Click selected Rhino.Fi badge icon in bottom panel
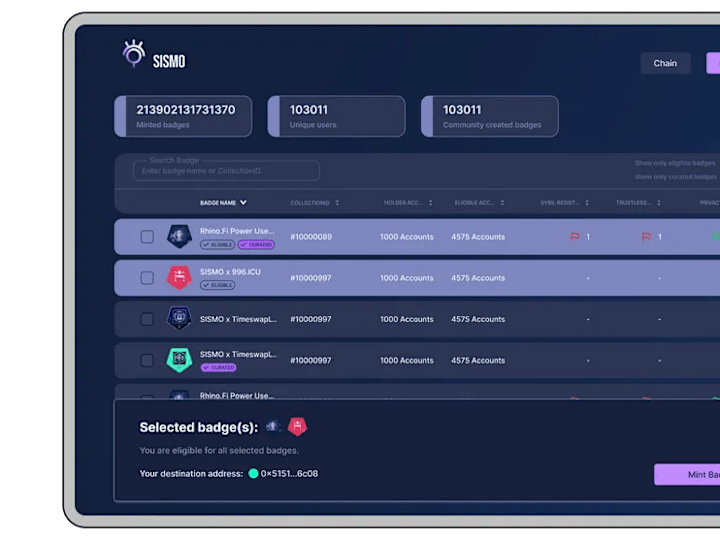This screenshot has height=540, width=720. 273,426
